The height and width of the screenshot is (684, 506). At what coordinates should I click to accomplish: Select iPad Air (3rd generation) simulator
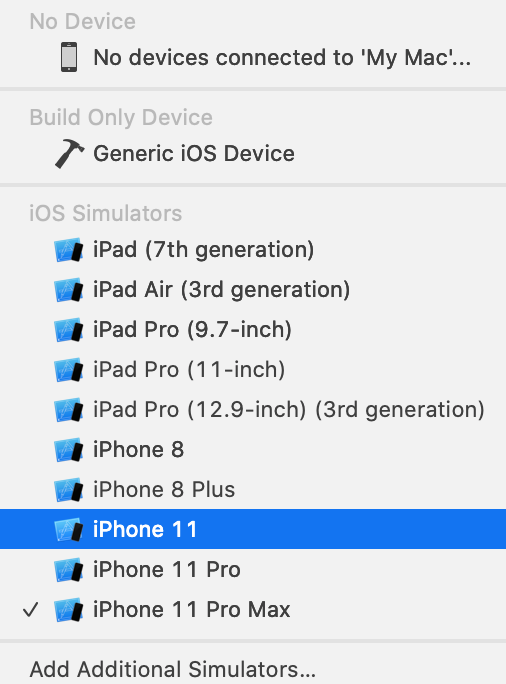(x=253, y=290)
